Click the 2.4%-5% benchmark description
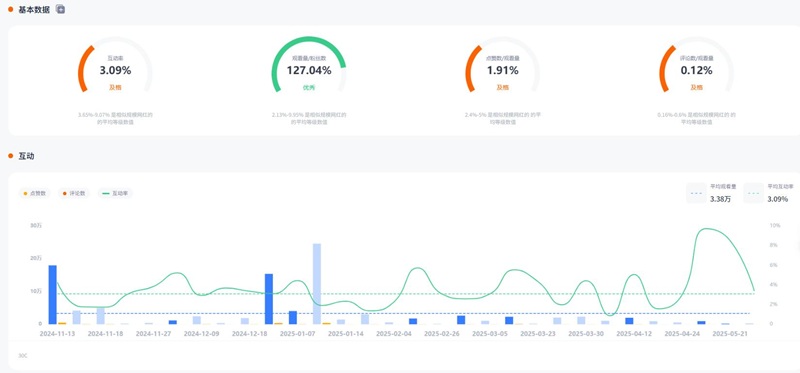 click(x=503, y=118)
